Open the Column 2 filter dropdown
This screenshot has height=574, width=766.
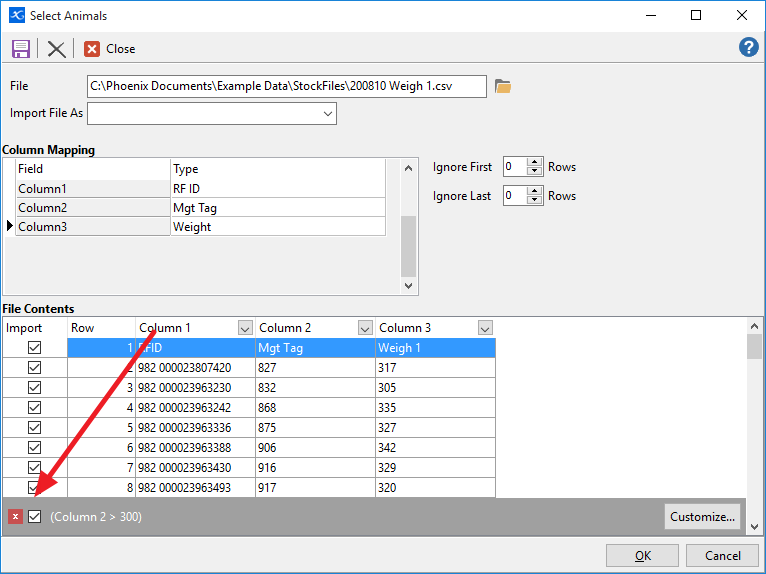pyautogui.click(x=365, y=328)
